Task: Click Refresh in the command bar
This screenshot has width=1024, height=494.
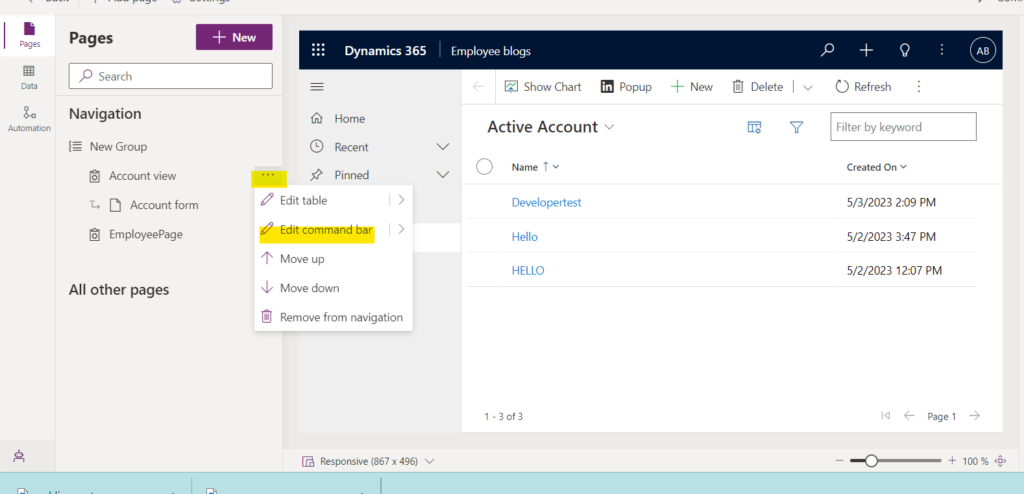Action: pyautogui.click(x=863, y=87)
